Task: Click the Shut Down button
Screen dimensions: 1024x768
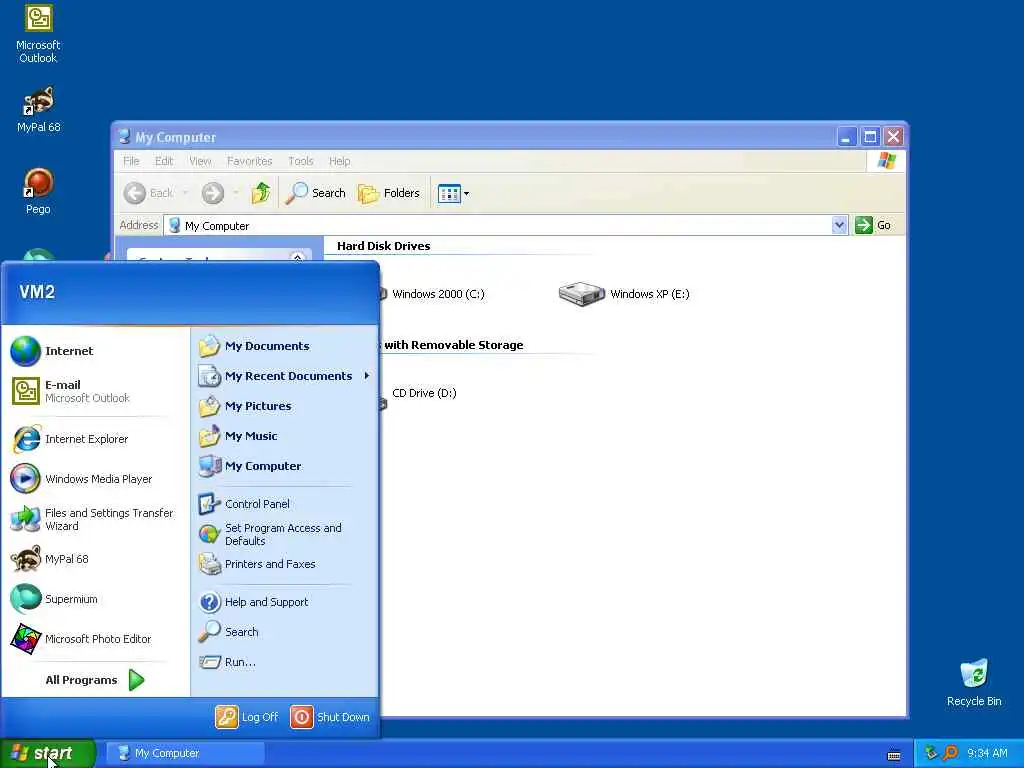Action: (330, 717)
